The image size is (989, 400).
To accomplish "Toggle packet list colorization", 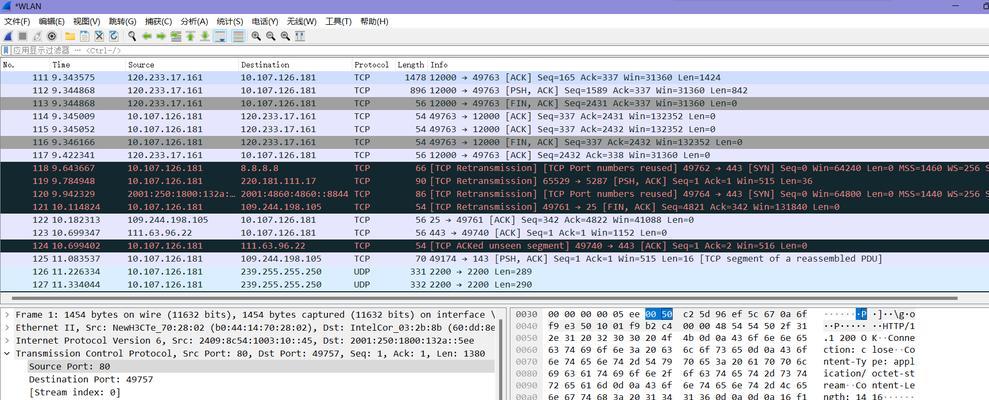I will (238, 36).
